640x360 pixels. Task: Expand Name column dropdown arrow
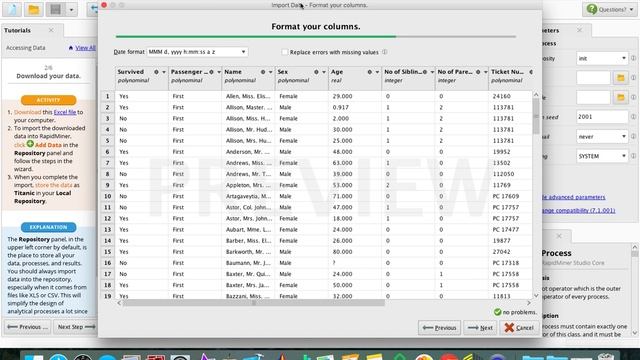click(x=270, y=72)
